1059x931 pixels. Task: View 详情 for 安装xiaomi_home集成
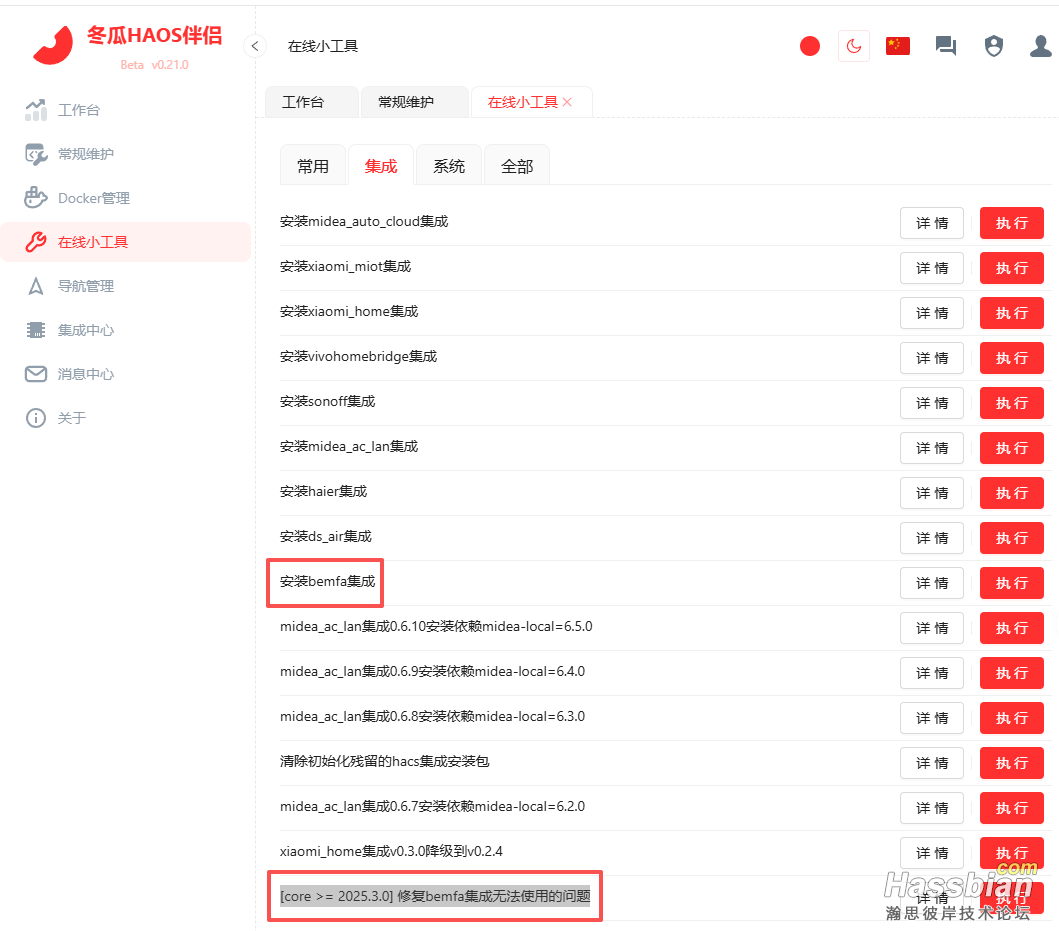(932, 313)
